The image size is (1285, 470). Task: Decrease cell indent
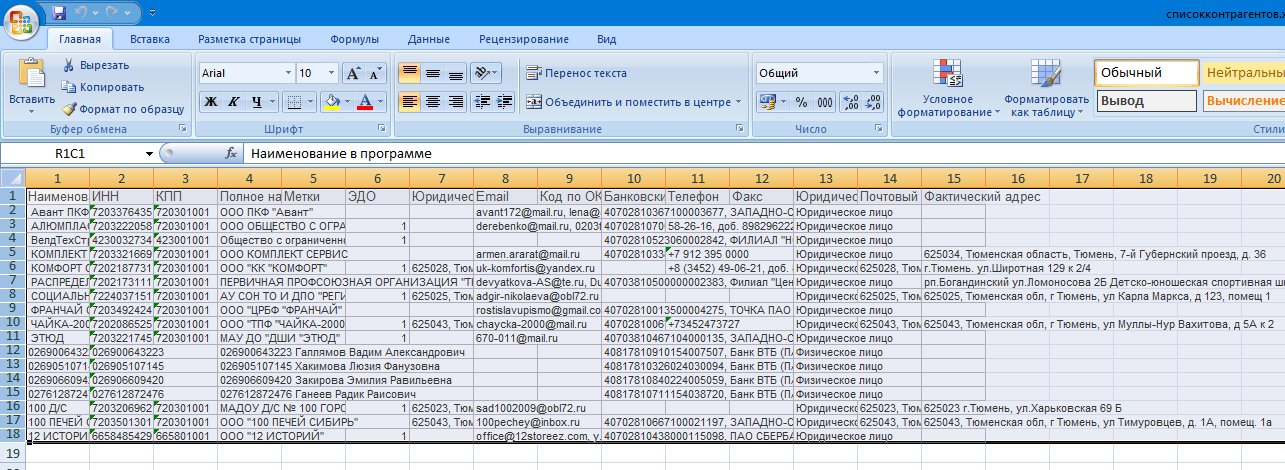click(480, 101)
